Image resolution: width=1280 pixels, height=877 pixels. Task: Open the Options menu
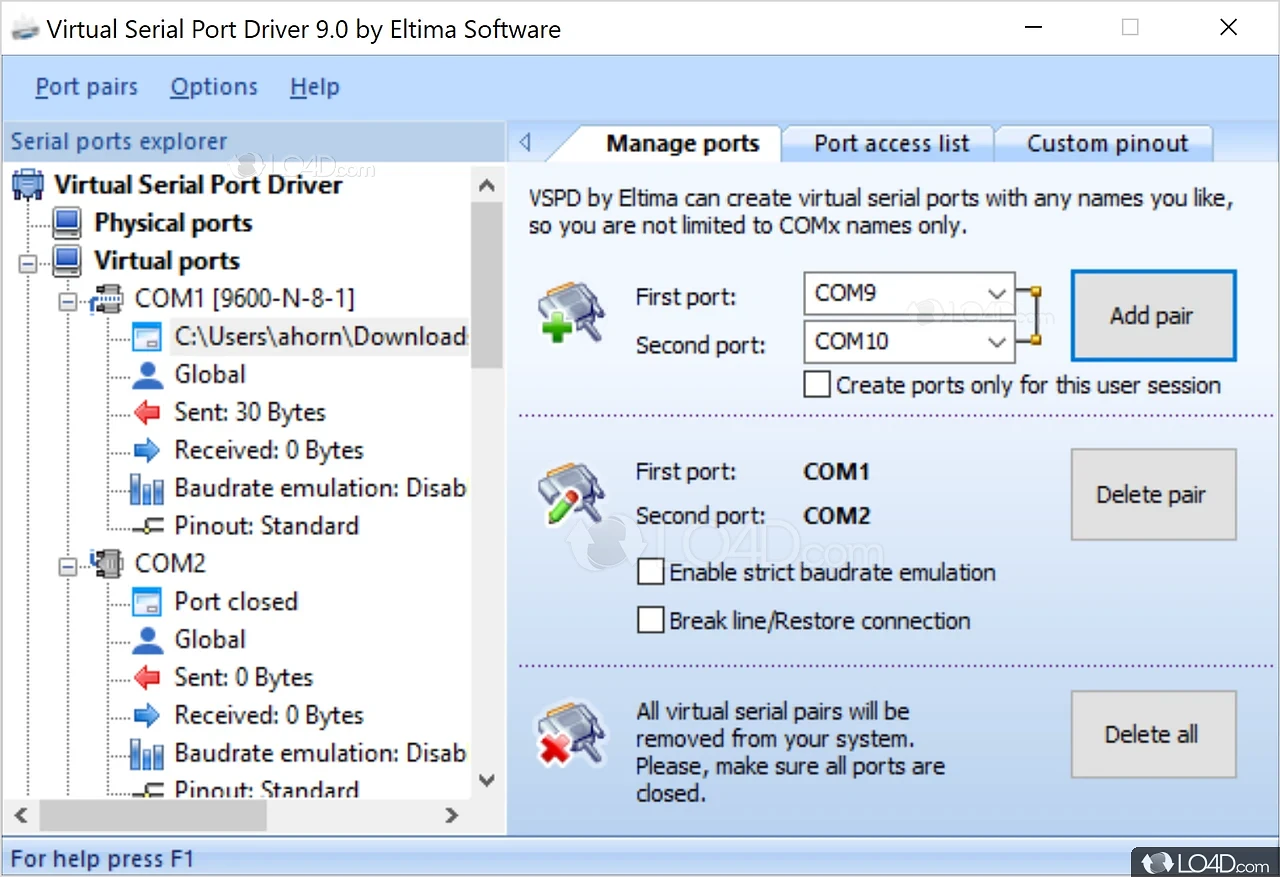213,87
